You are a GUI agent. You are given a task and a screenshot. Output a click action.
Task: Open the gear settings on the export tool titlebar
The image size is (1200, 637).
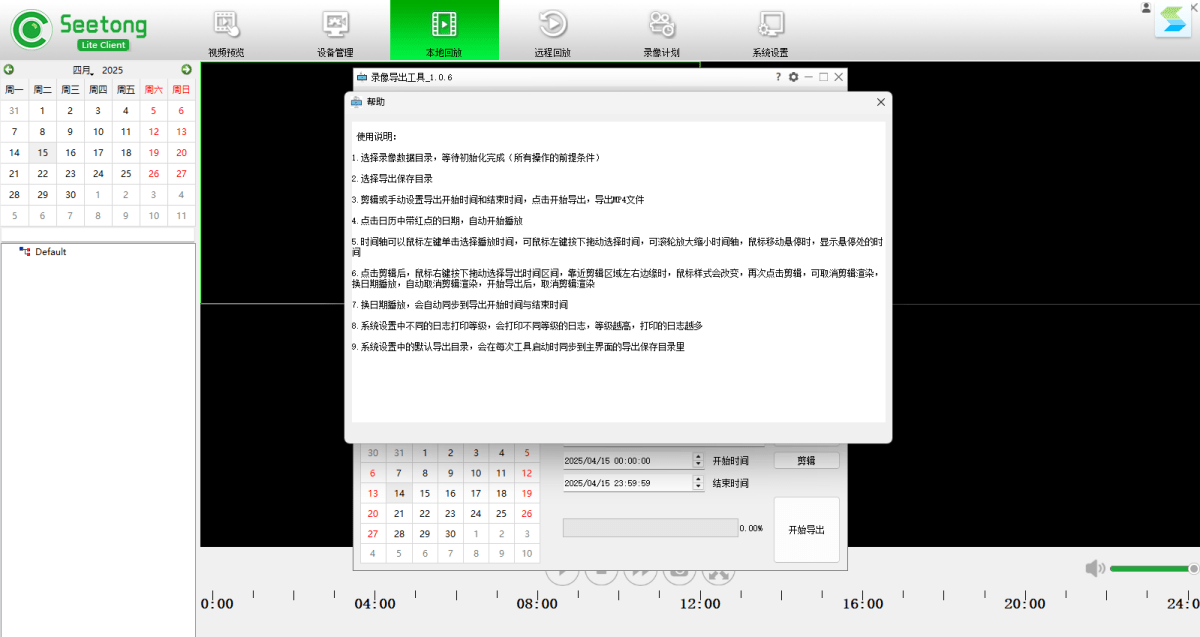coord(793,77)
